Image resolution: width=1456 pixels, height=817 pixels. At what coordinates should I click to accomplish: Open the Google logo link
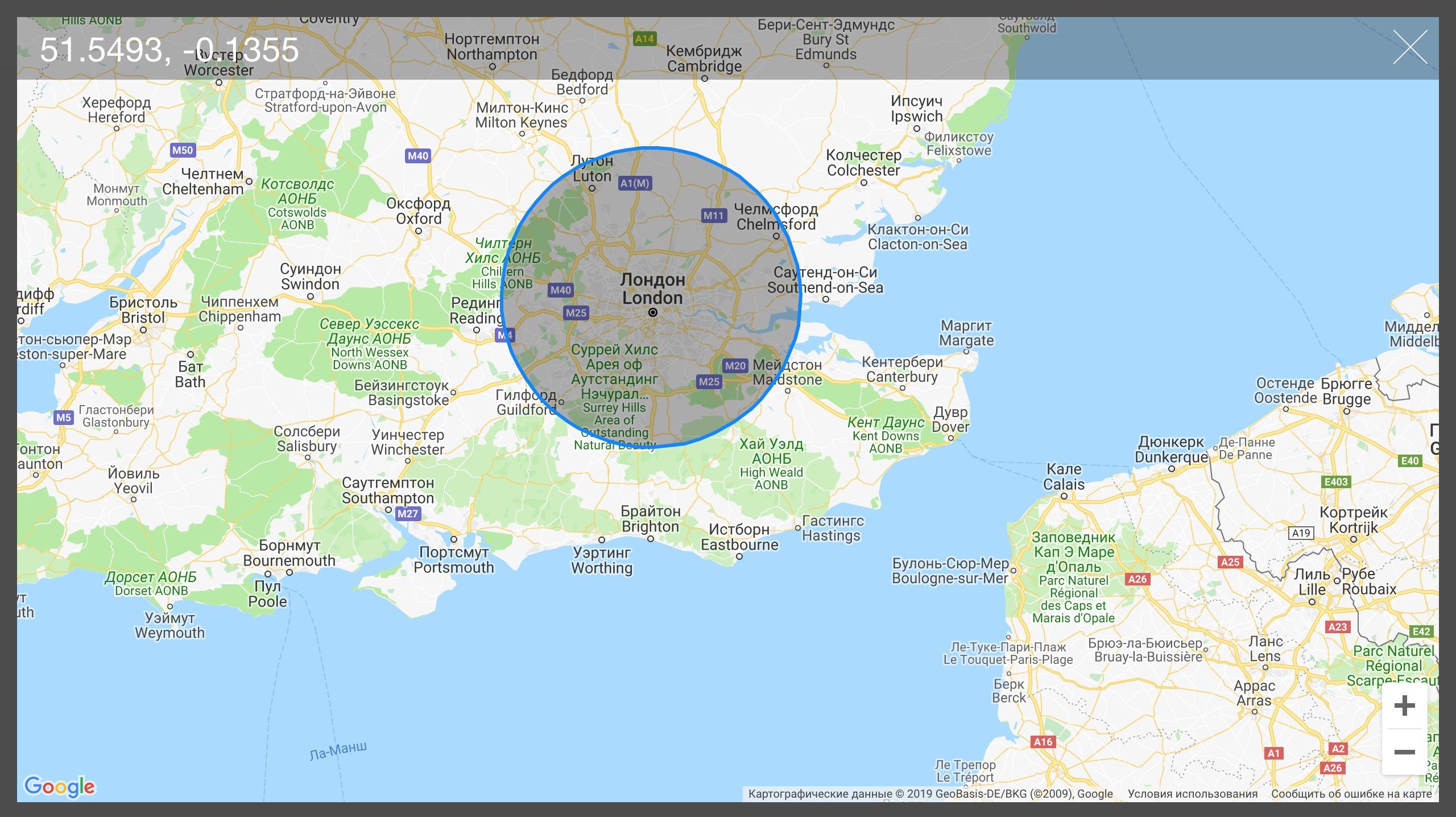coord(60,787)
